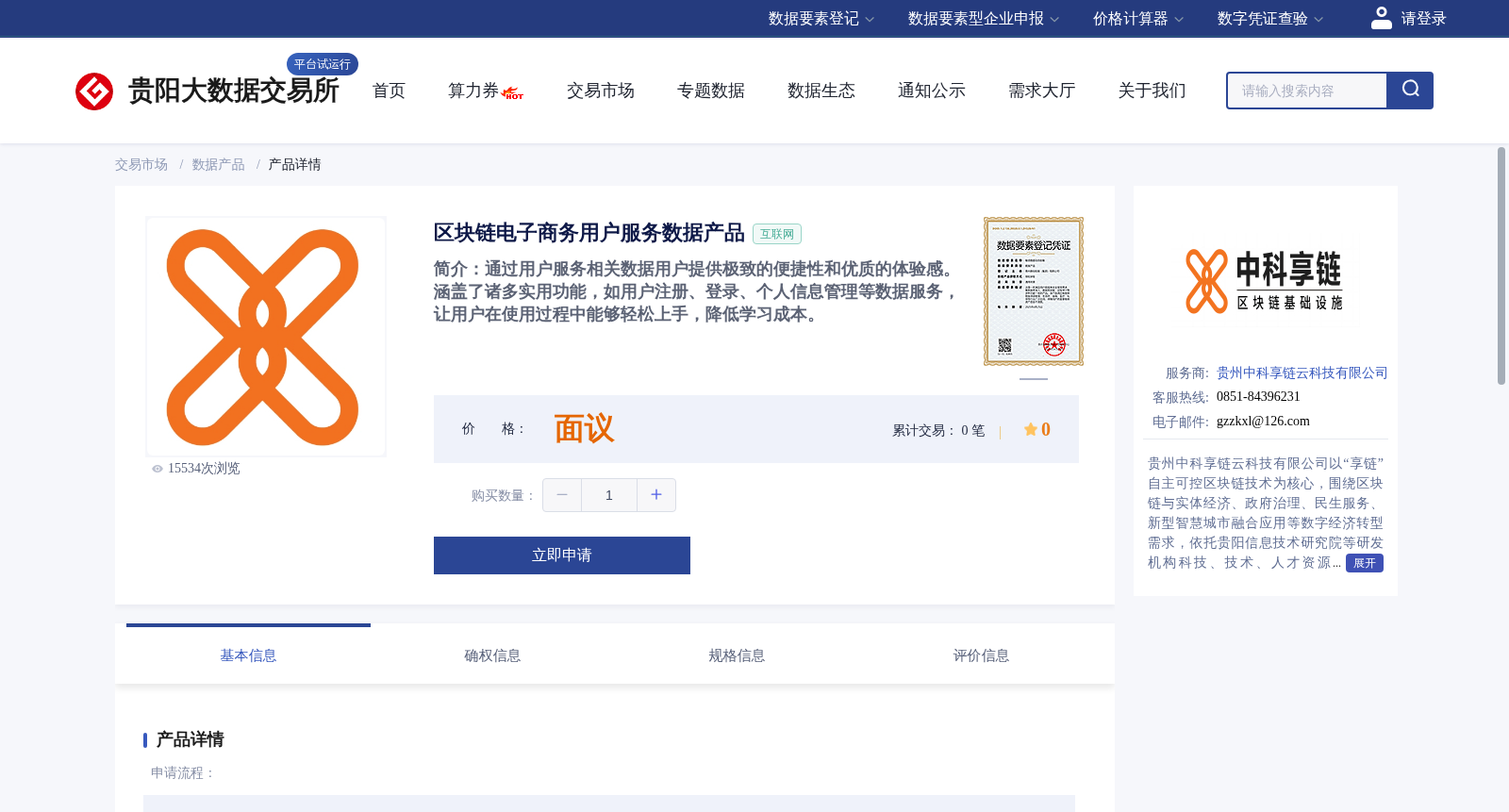Open 交易市场 in the main menu

click(x=601, y=91)
